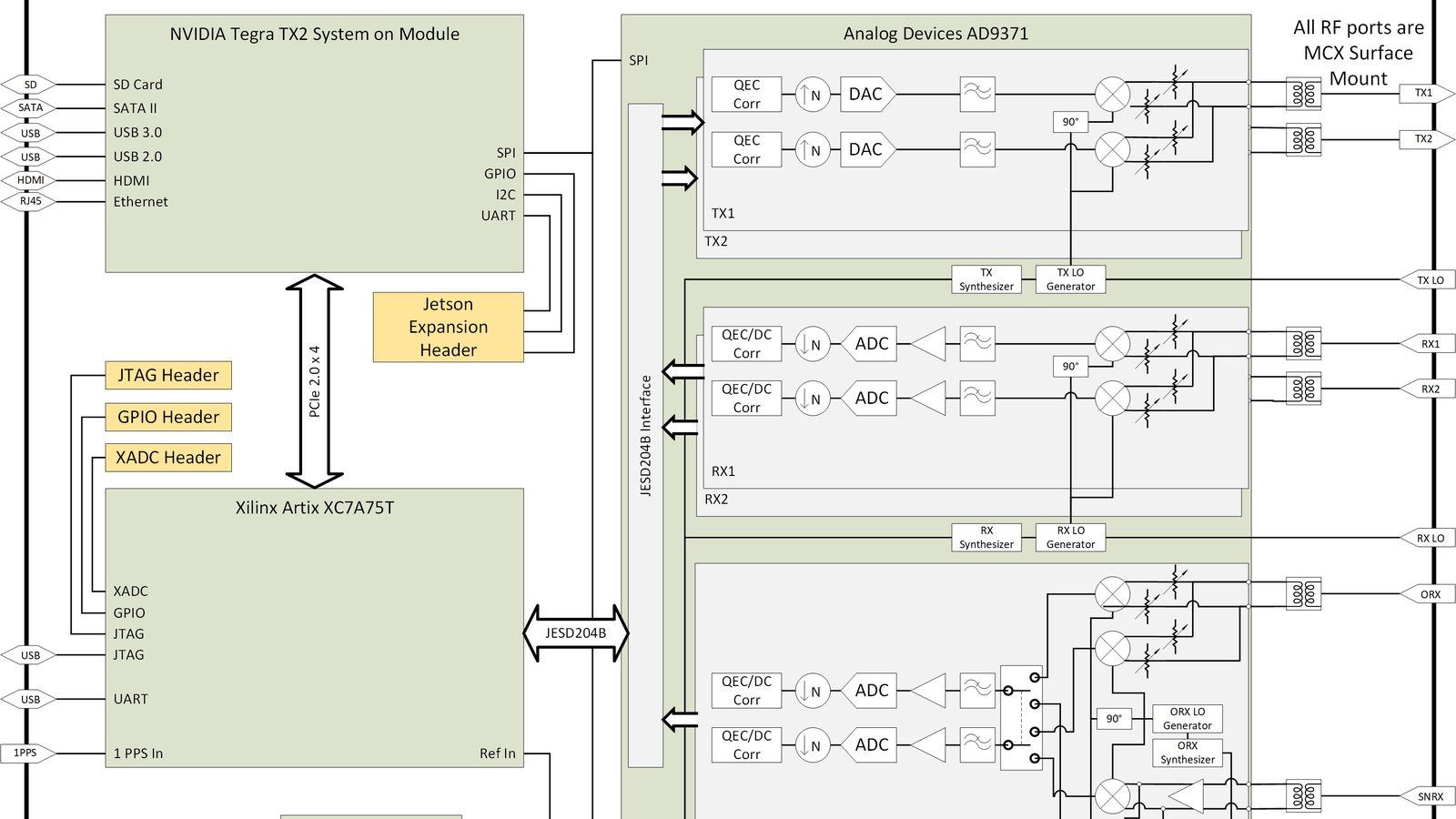Screen dimensions: 1456x819
Task: Select the TX2 RF port connector
Action: 1426,139
